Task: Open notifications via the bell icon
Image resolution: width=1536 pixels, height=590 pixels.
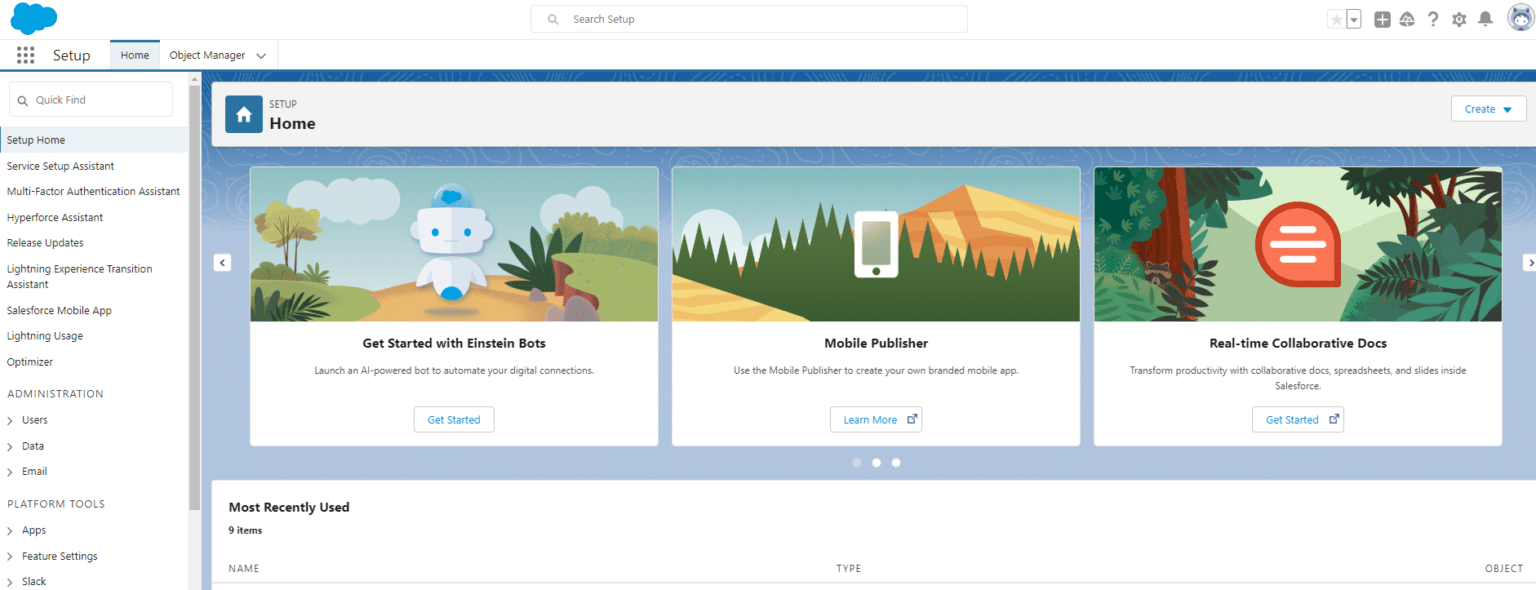Action: [1485, 18]
